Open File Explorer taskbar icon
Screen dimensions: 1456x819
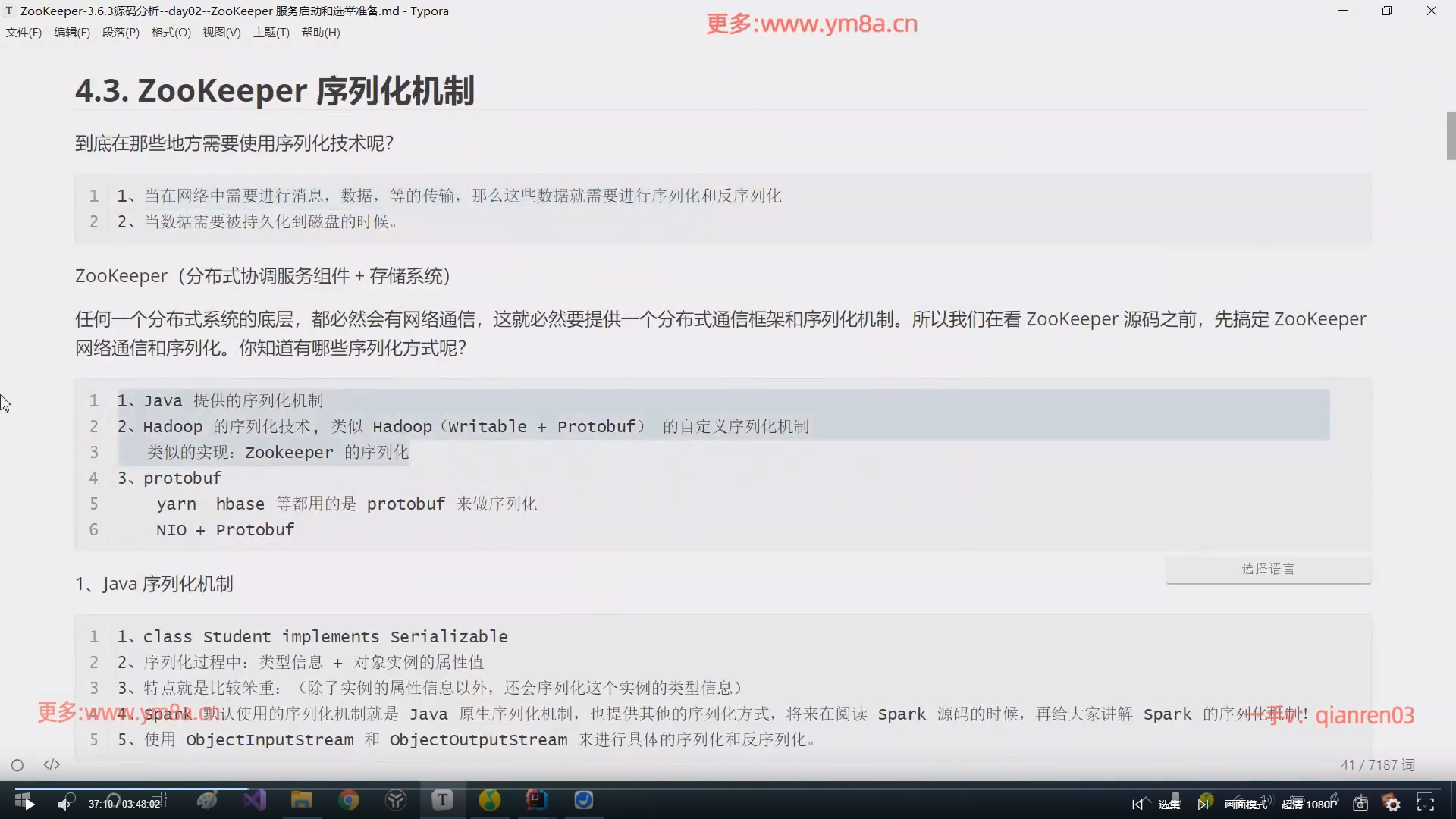301,800
